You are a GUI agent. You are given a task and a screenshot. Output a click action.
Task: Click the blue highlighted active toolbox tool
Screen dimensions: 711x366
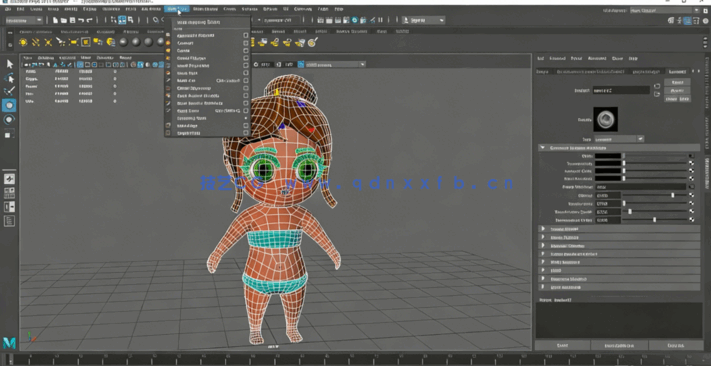[x=10, y=105]
